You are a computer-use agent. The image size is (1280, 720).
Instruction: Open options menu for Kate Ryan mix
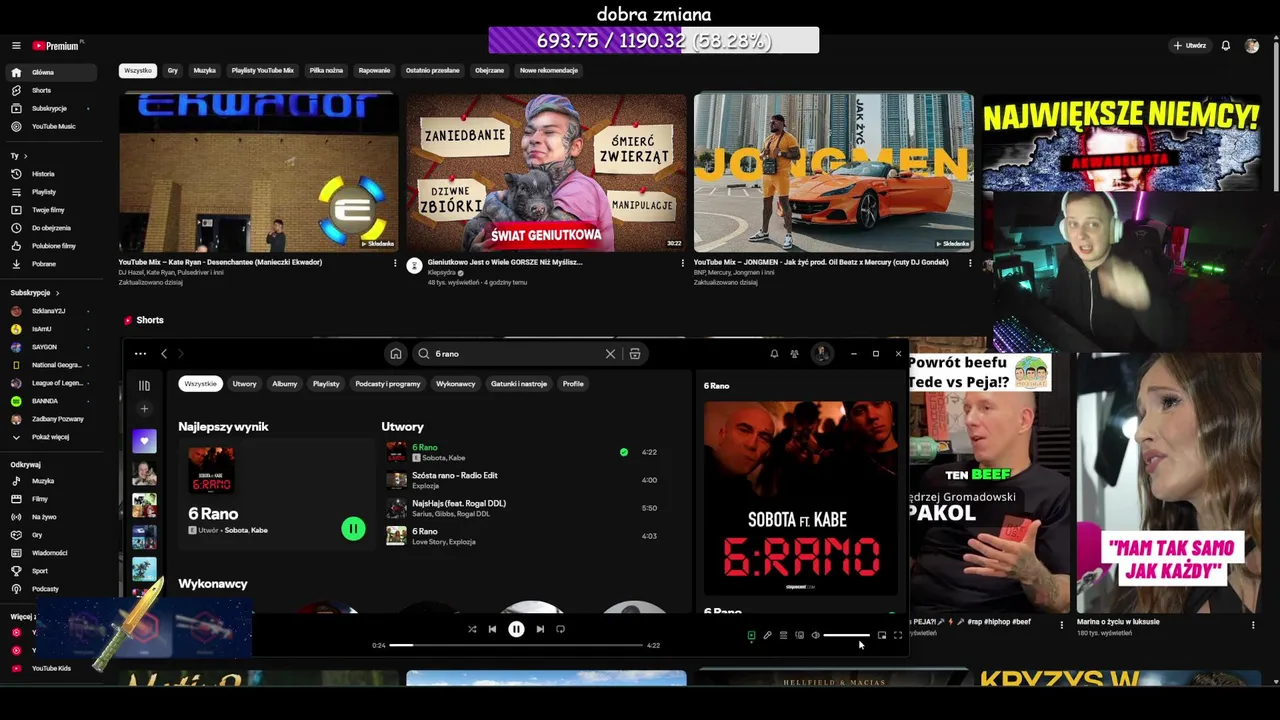pos(395,263)
